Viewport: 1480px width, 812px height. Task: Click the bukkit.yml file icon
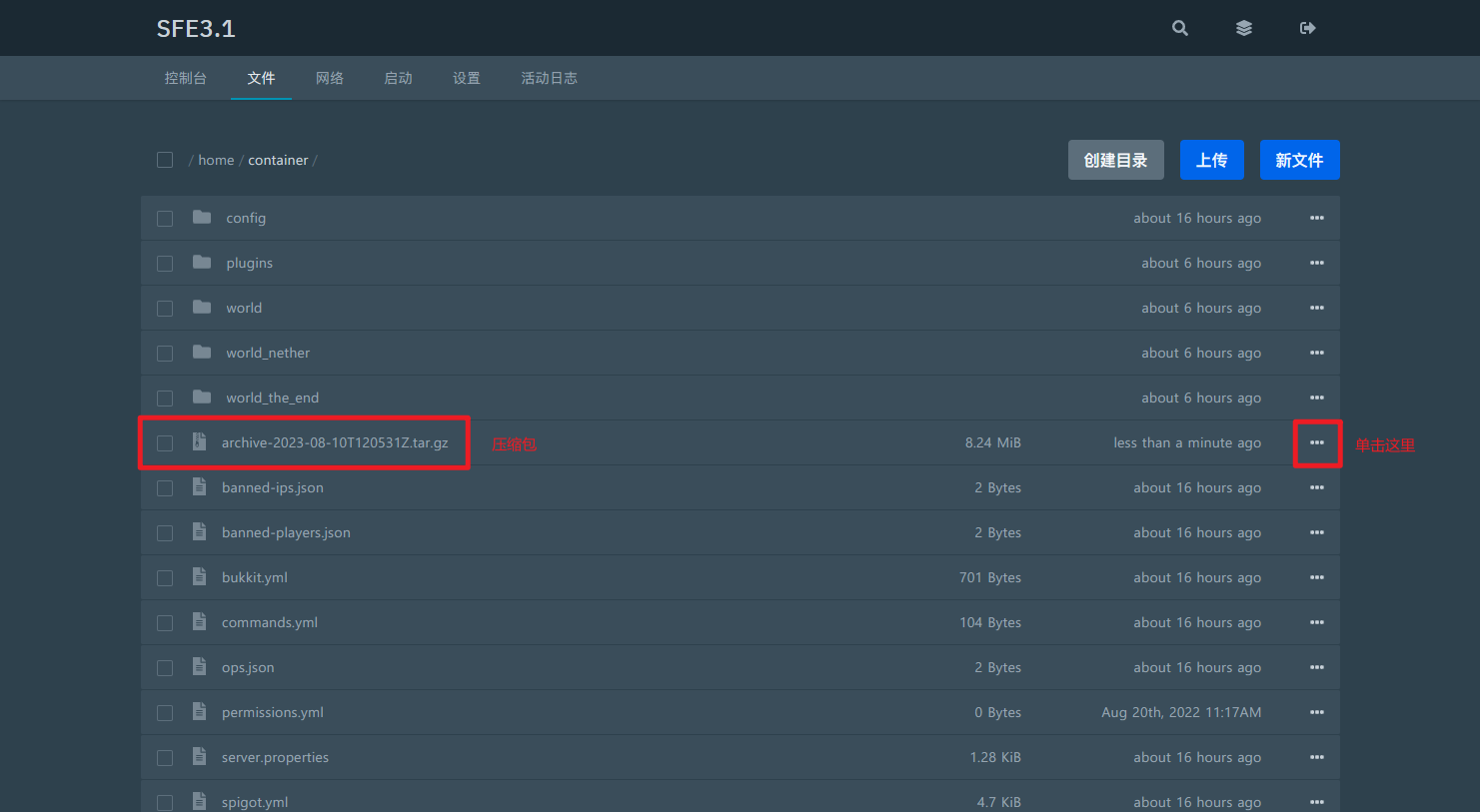[200, 577]
